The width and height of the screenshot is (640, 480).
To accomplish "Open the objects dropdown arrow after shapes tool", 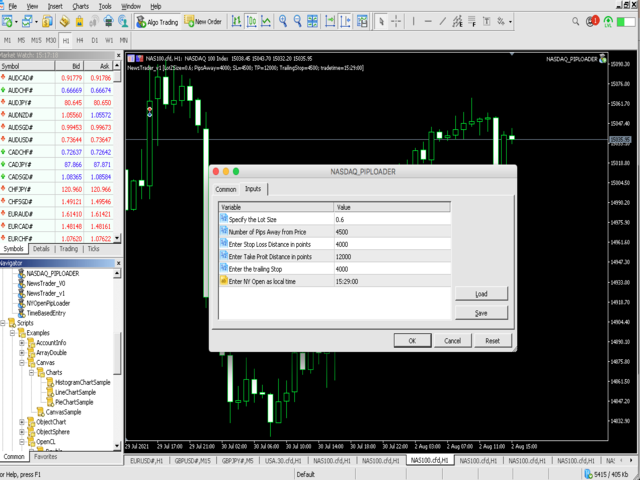I will click(510, 22).
